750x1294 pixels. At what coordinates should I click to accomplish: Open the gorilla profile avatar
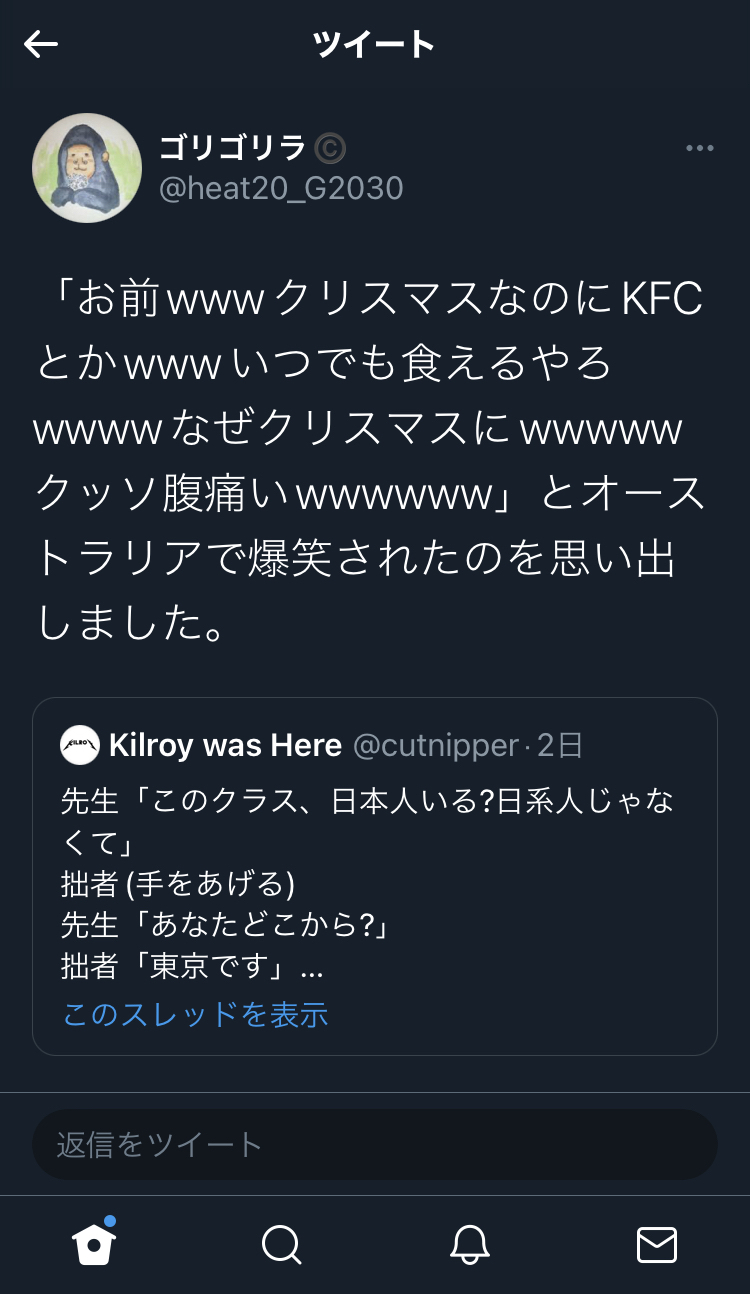[x=87, y=168]
